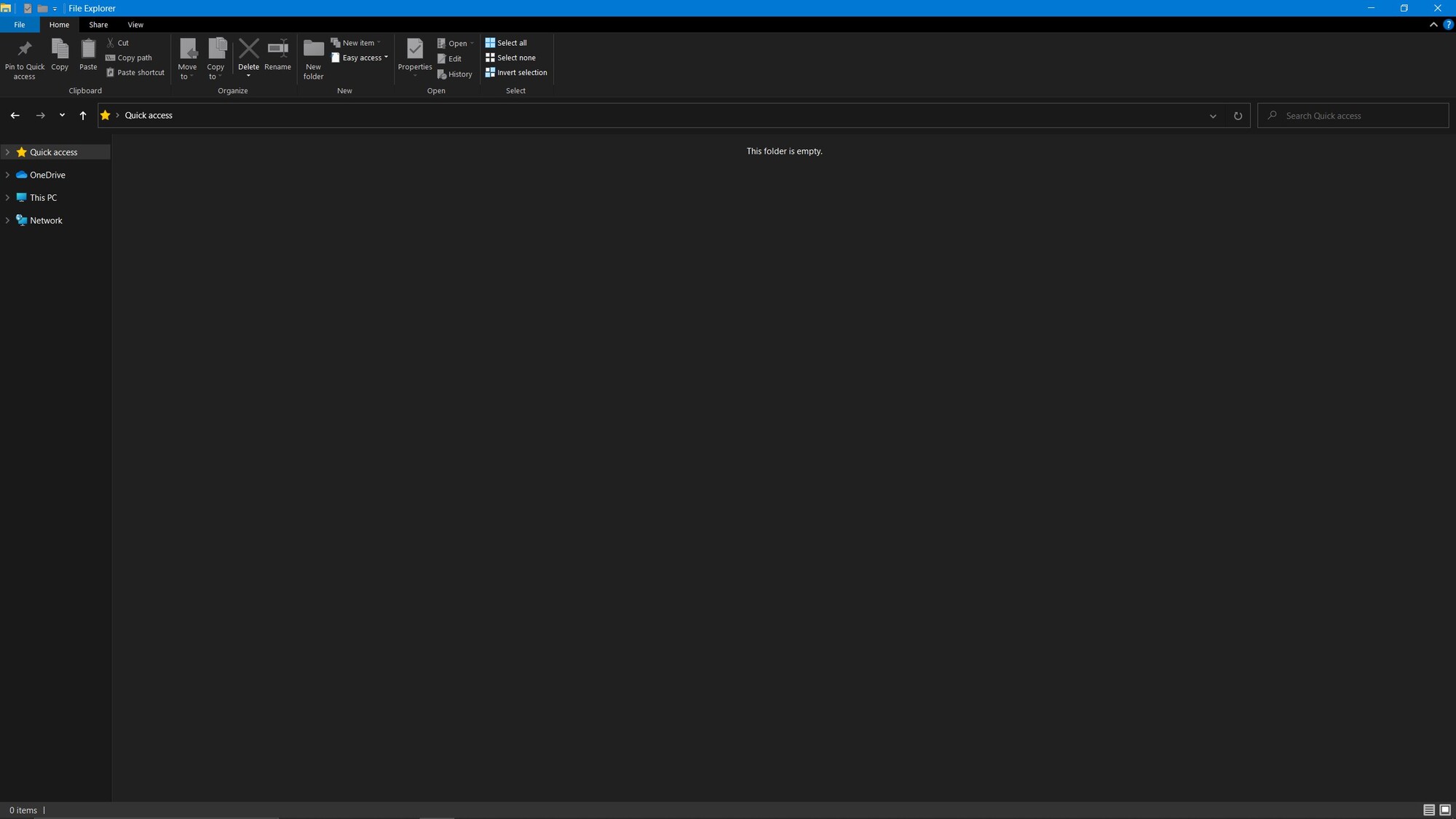Collapse the ribbon using the chevron
Screen dimensions: 1456x819
coord(1433,25)
